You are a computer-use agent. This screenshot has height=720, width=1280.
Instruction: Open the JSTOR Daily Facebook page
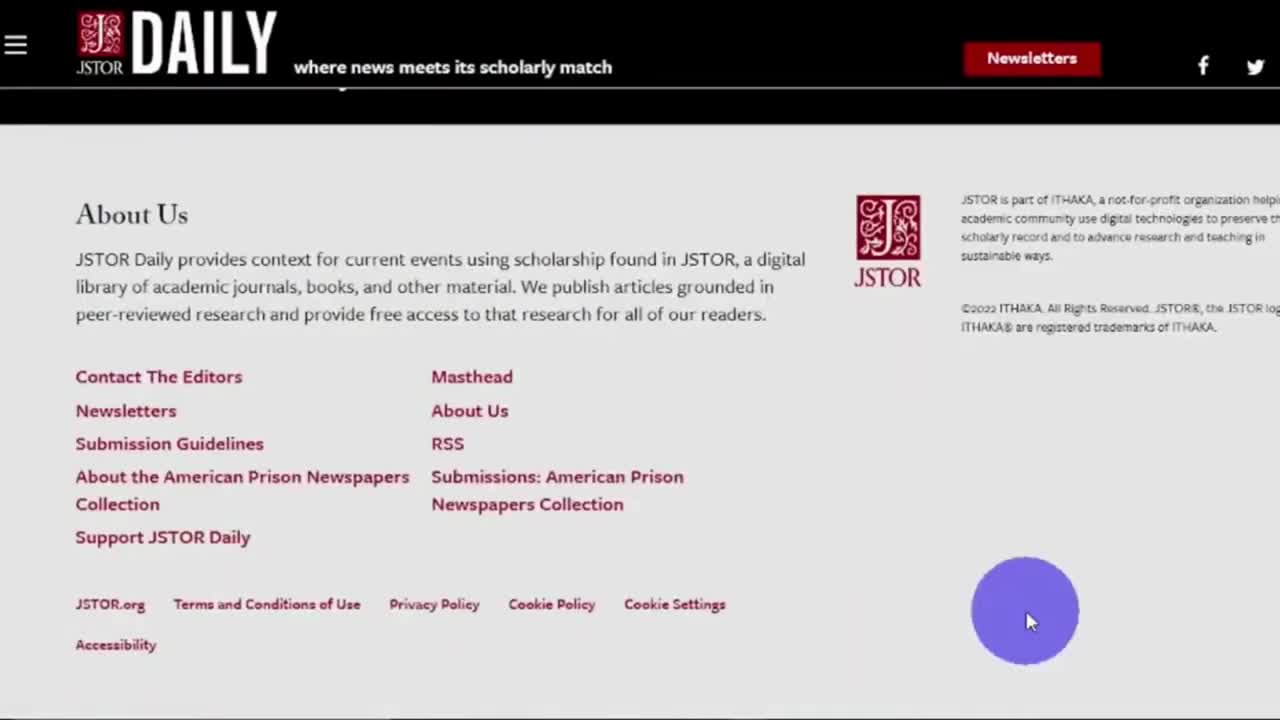pos(1203,66)
